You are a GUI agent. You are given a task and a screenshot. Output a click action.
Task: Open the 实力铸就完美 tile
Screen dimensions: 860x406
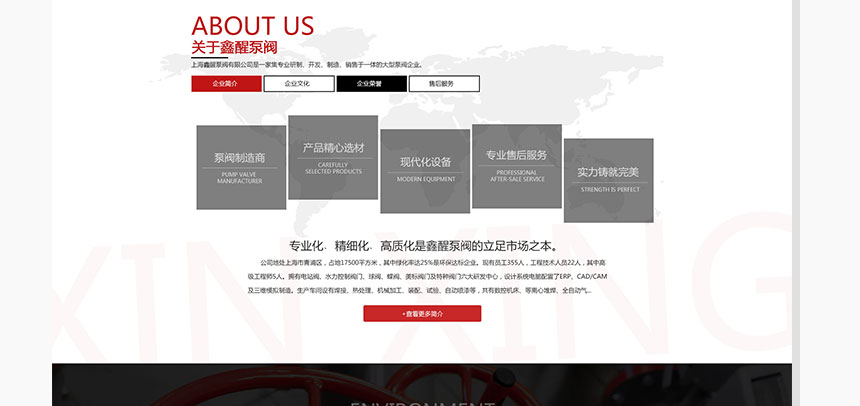[x=608, y=181]
